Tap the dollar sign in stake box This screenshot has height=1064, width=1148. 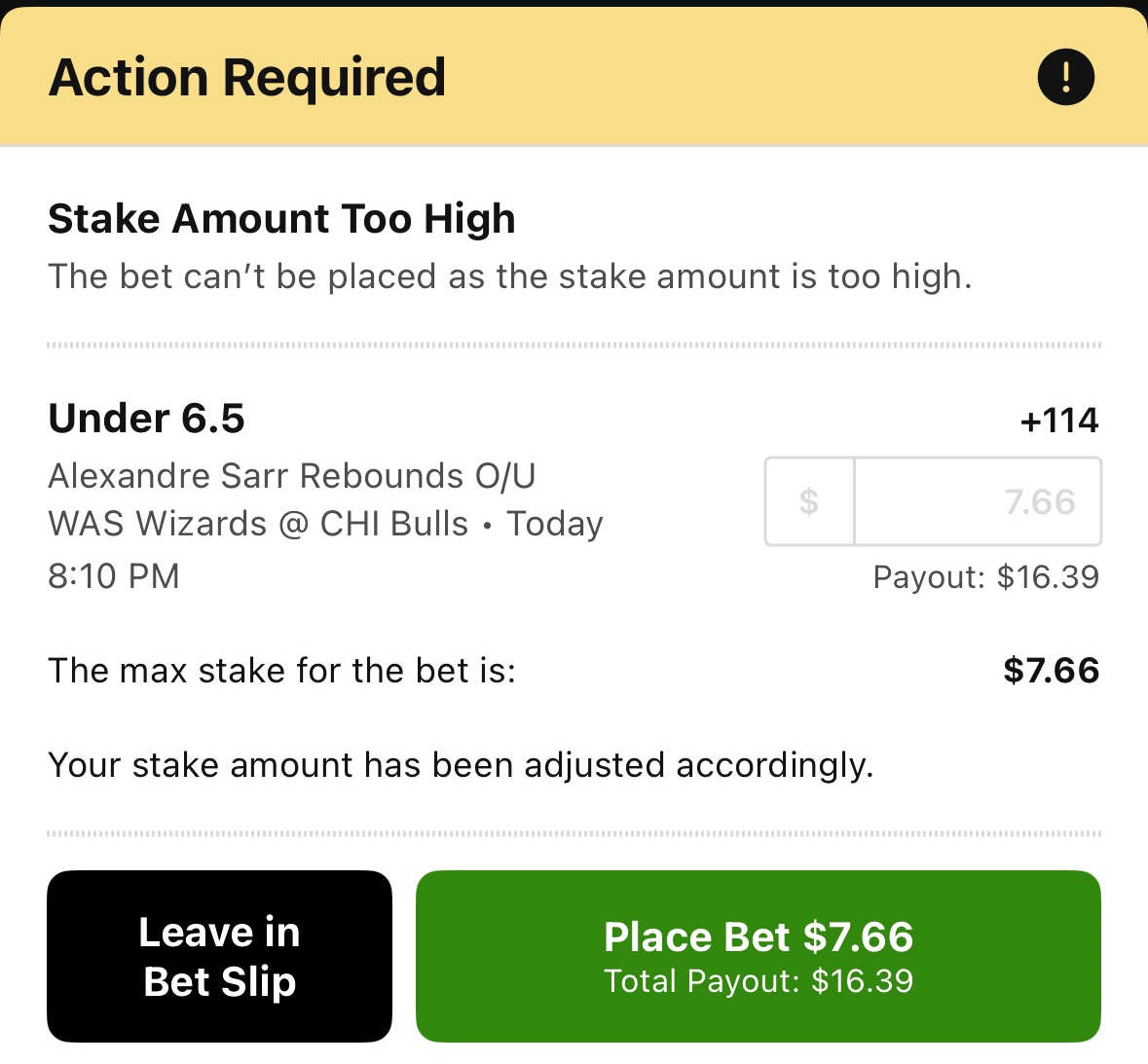point(809,501)
